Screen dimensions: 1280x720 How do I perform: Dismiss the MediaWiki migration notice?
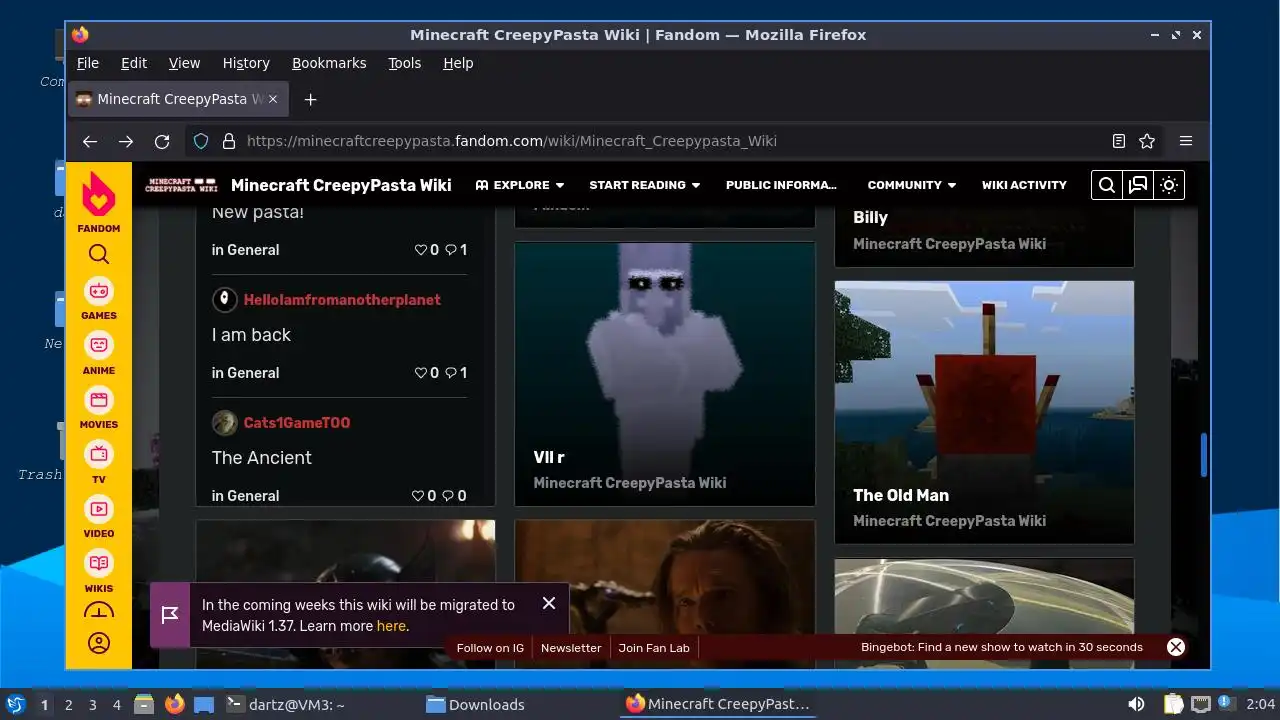(x=549, y=603)
